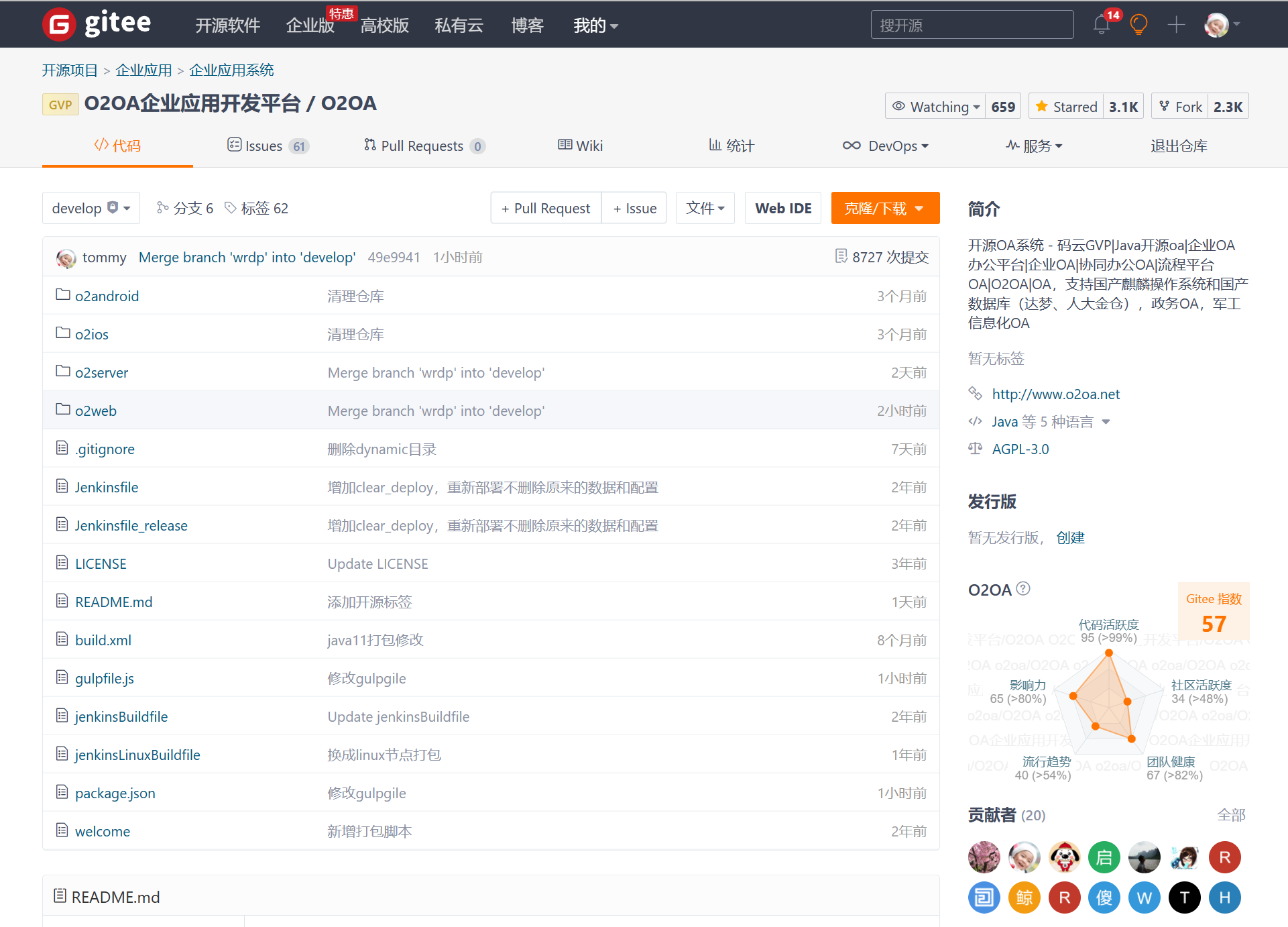Click the O2OA index help question icon
The height and width of the screenshot is (927, 1288).
coord(1023,589)
